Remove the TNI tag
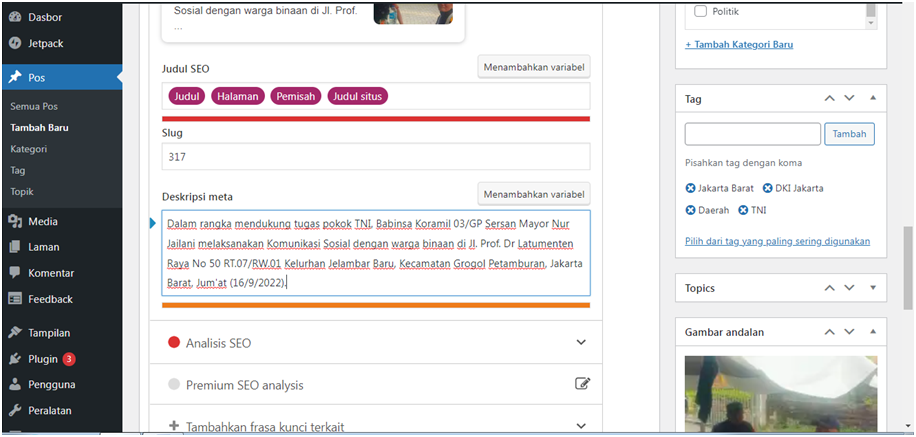Image resolution: width=916 pixels, height=437 pixels. point(743,210)
